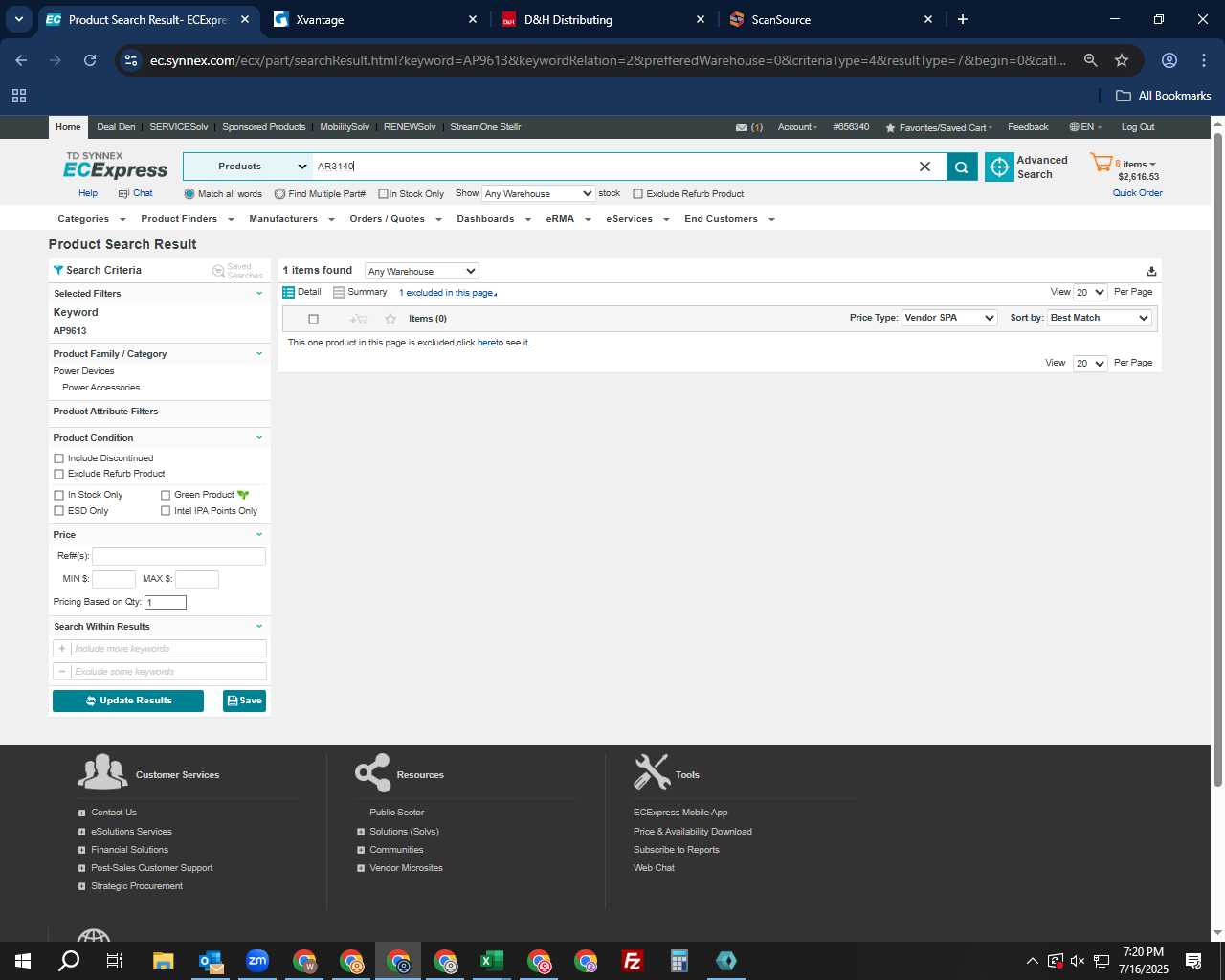The width and height of the screenshot is (1225, 980).
Task: Collapse the Product Condition section
Action: 258,438
